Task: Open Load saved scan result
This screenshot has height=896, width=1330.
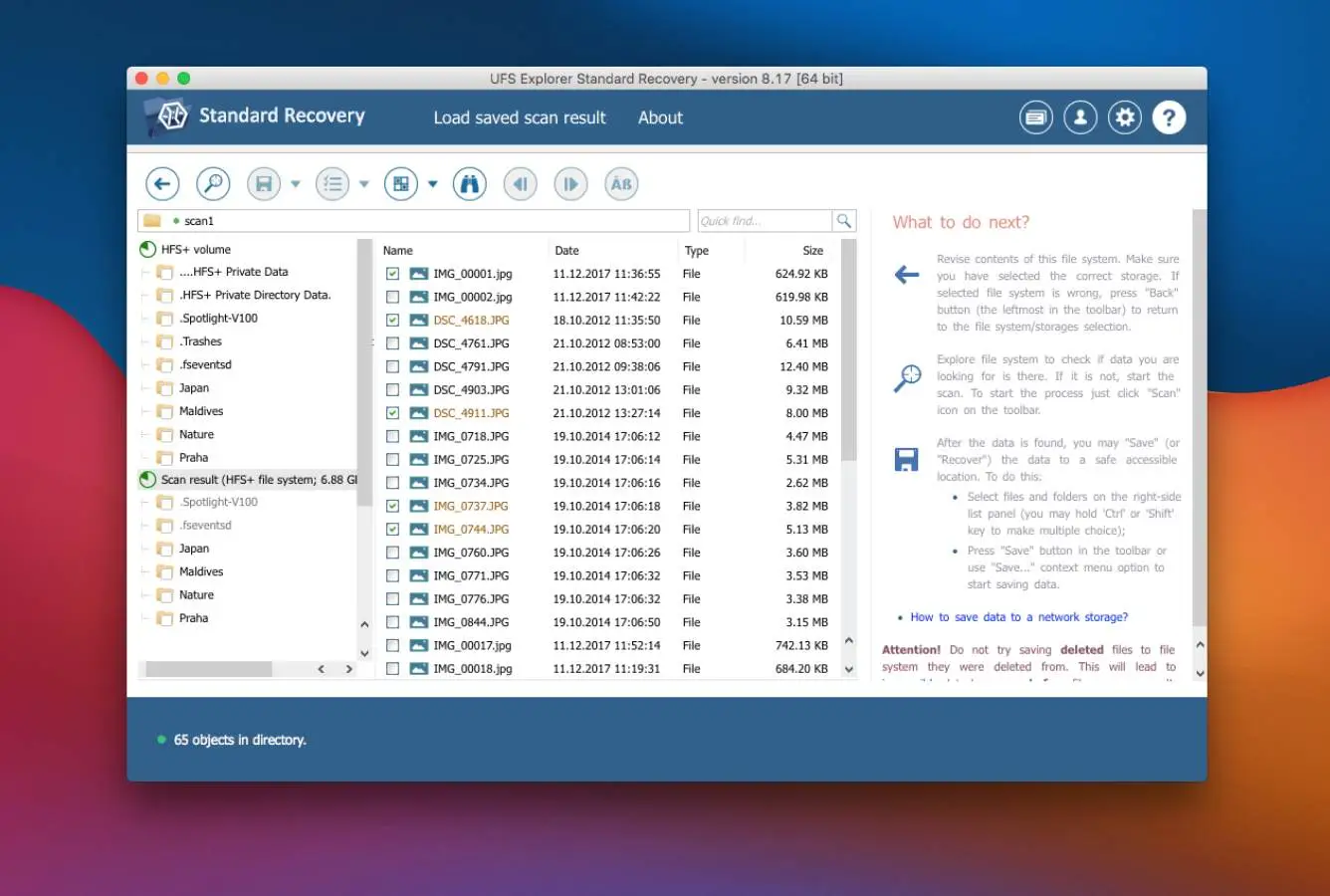Action: (x=520, y=117)
